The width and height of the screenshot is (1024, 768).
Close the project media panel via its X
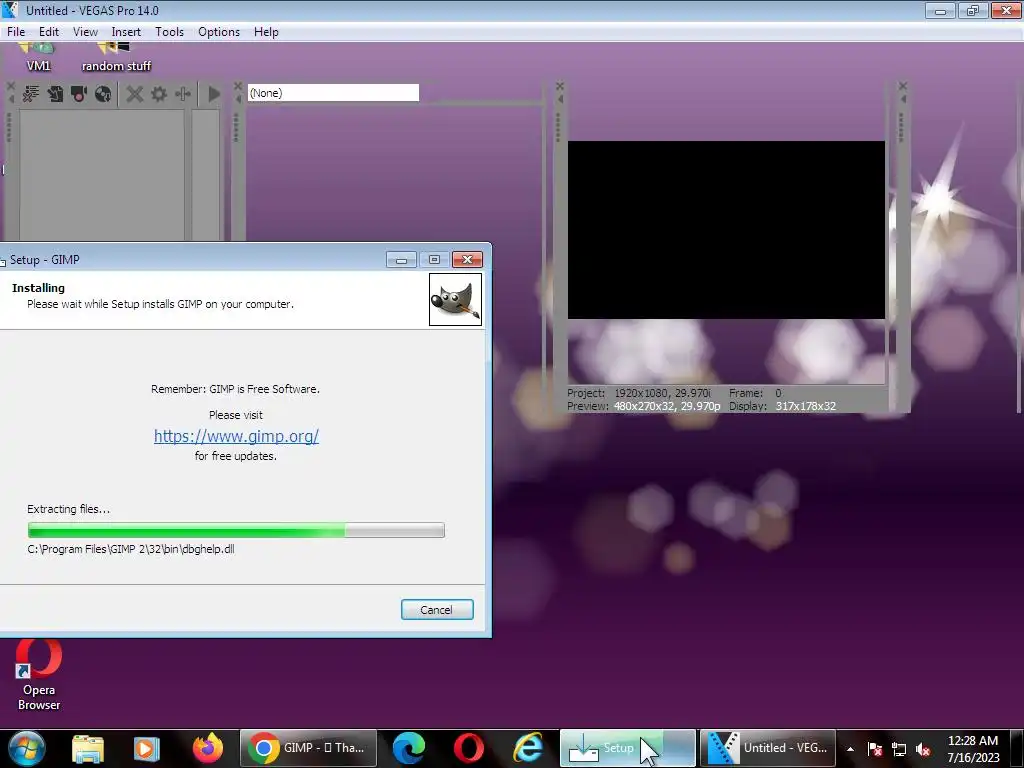[10, 86]
